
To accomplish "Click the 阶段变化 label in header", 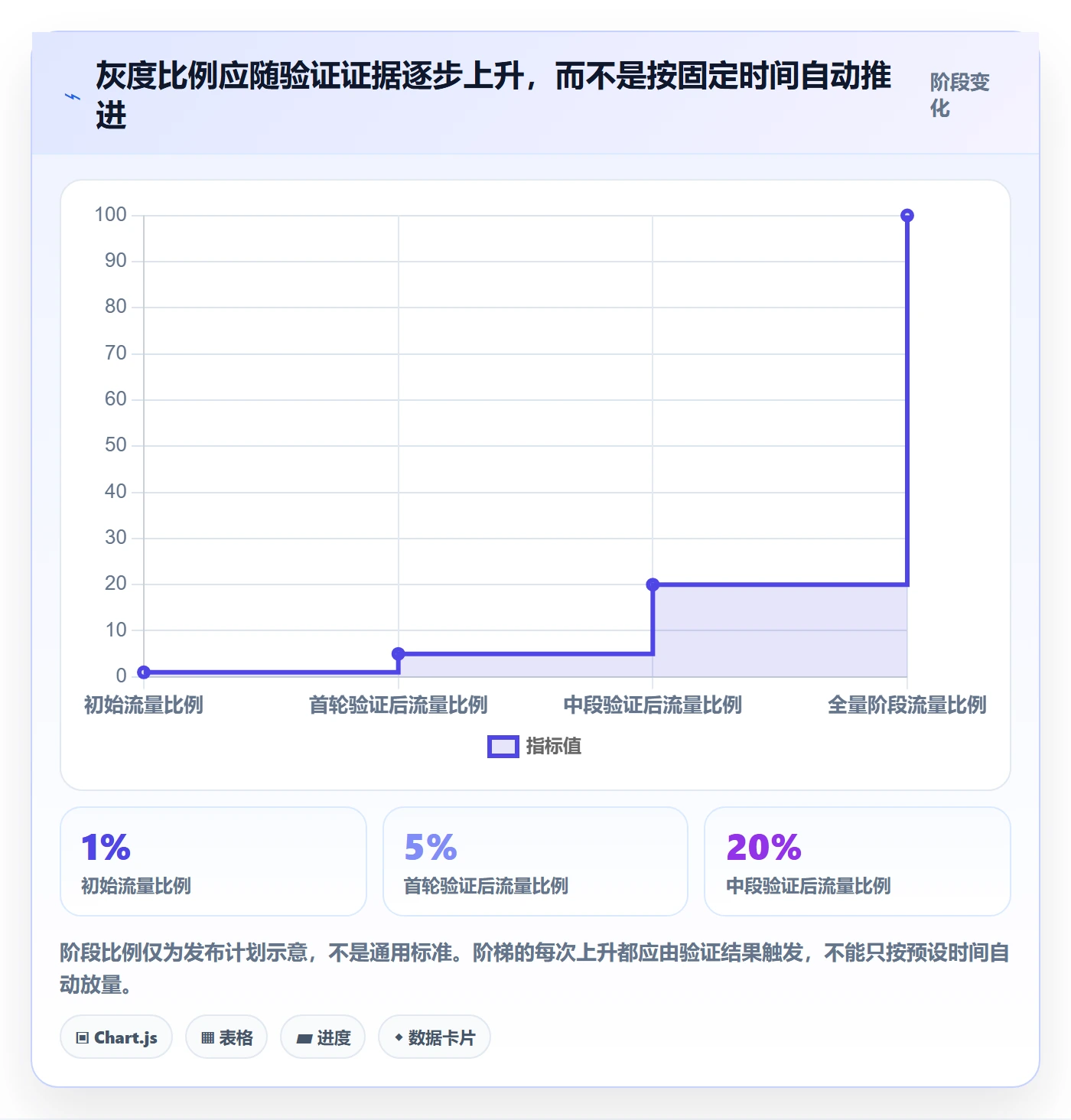I will click(x=960, y=95).
